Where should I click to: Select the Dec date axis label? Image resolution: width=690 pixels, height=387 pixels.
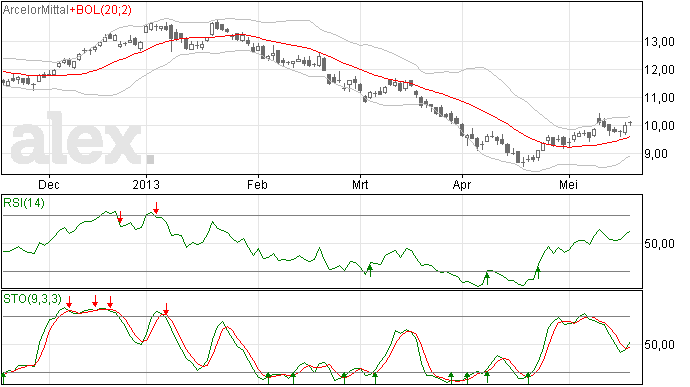pos(49,184)
